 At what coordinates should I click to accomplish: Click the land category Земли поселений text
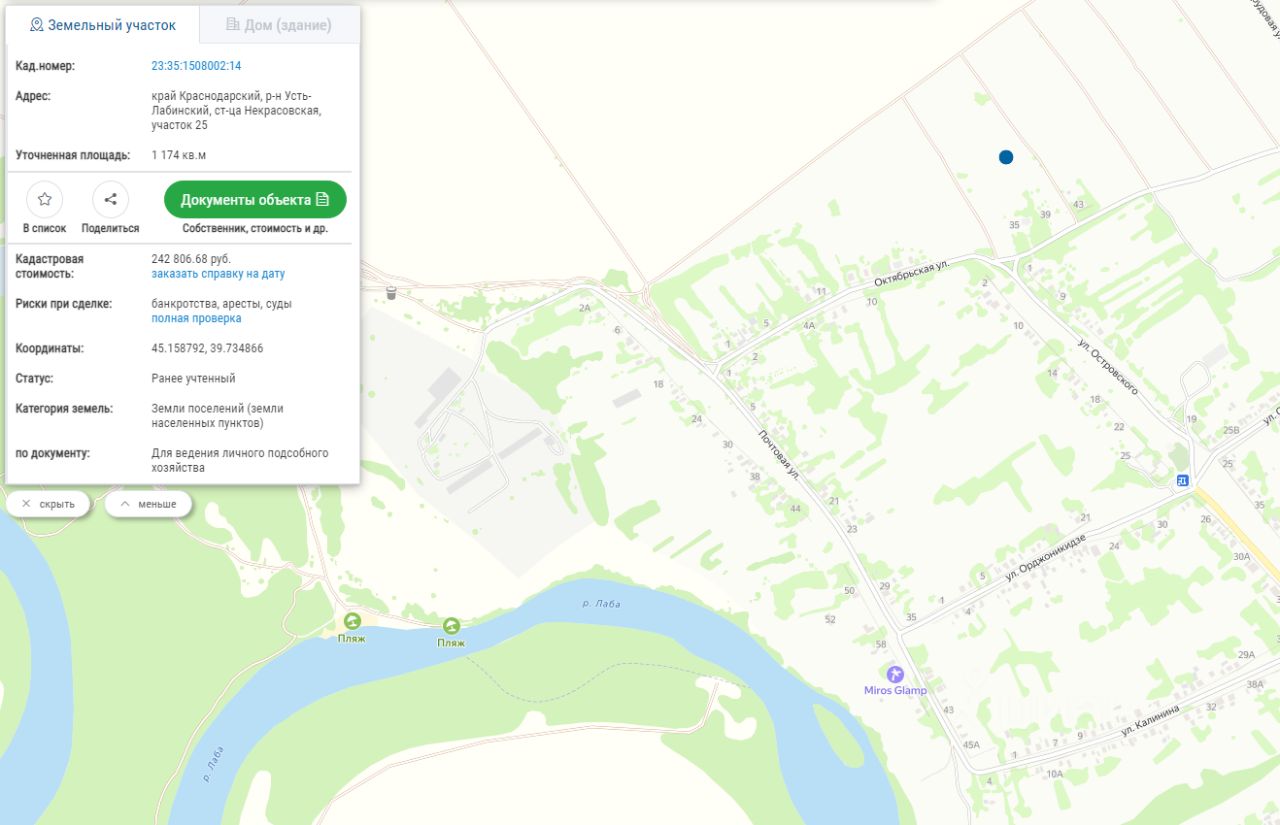[217, 416]
